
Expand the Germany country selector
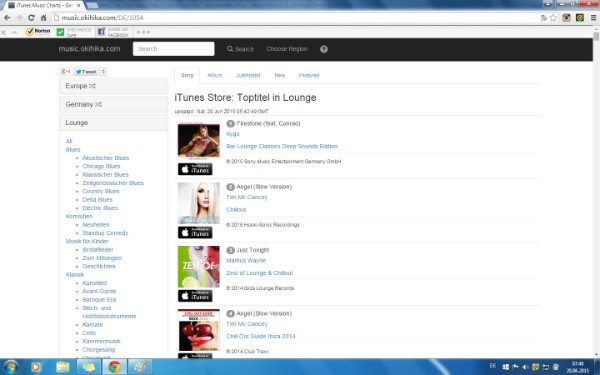coord(114,104)
